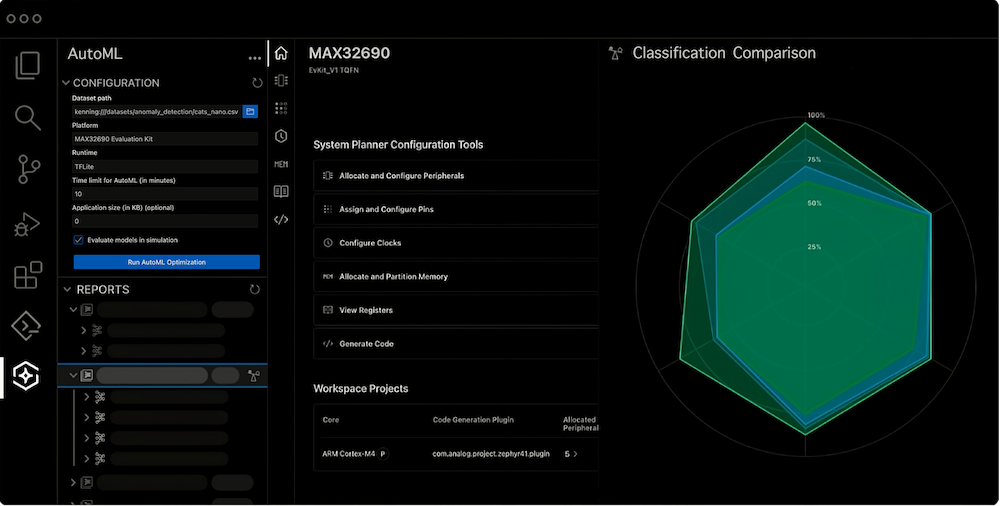Refresh the CONFIGURATION section
Viewport: 1000px width, 506px height.
(257, 83)
